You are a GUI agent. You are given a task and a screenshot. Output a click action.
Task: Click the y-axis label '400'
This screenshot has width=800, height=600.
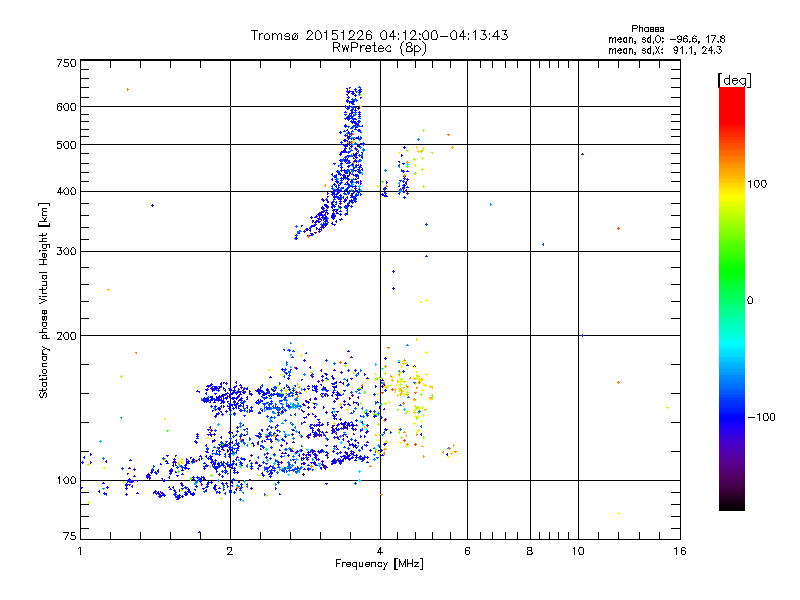(x=66, y=191)
